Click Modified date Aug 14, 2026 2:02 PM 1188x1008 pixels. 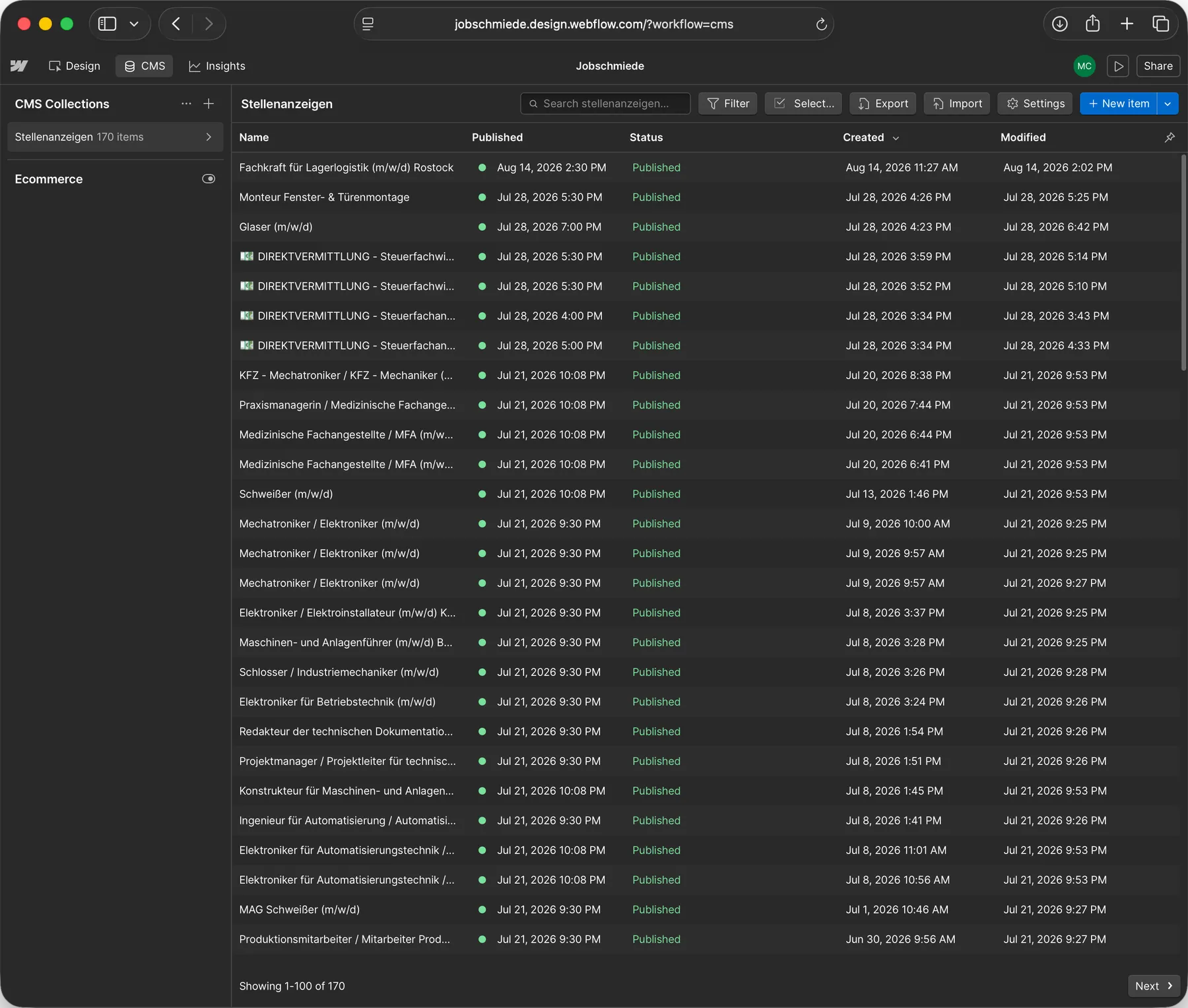coord(1058,168)
